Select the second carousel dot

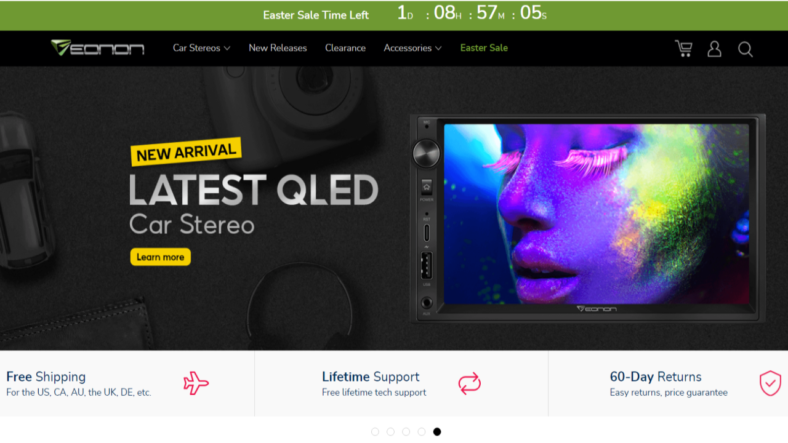point(390,431)
